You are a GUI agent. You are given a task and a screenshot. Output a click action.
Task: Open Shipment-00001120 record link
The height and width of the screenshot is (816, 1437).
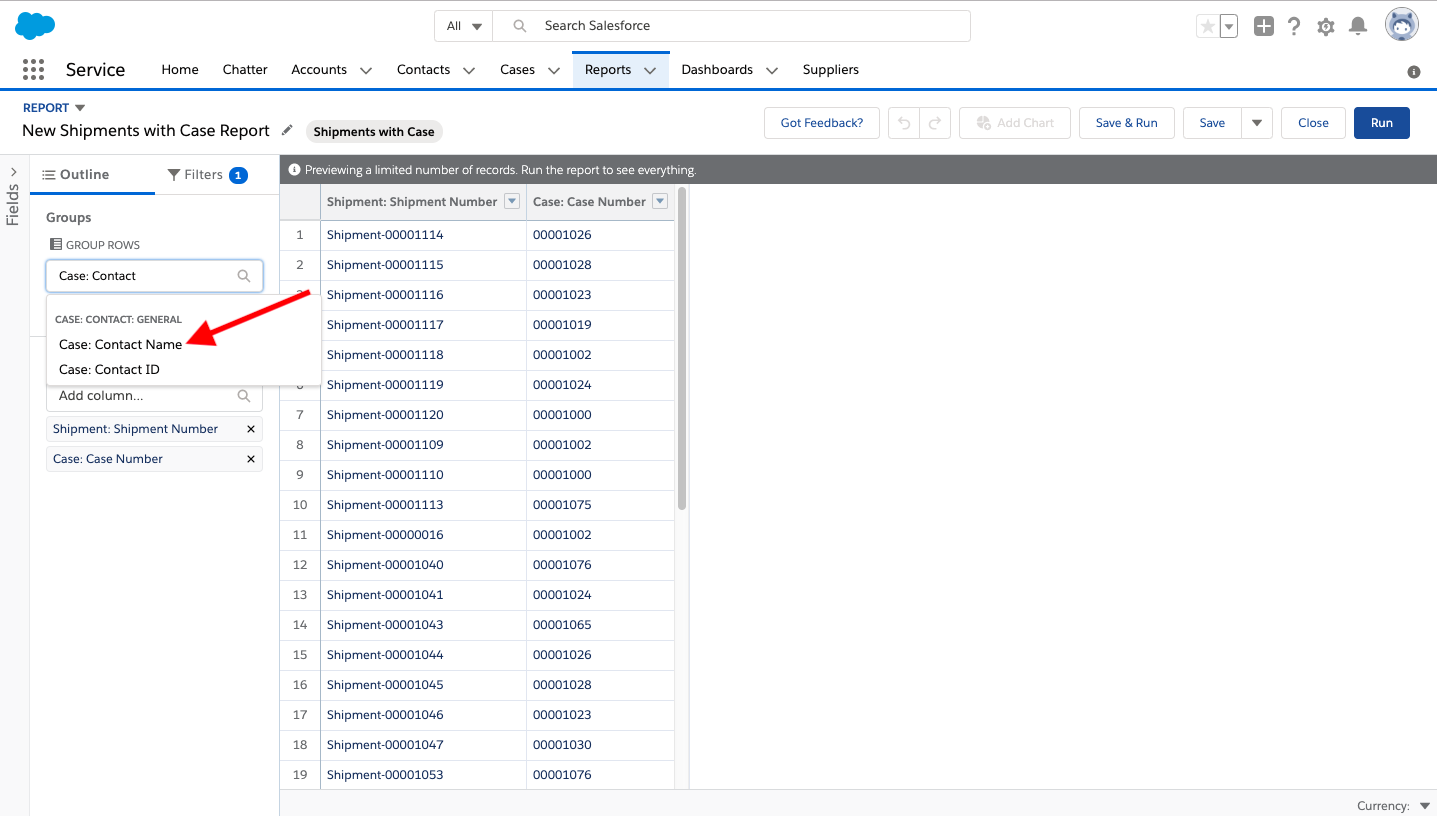385,415
